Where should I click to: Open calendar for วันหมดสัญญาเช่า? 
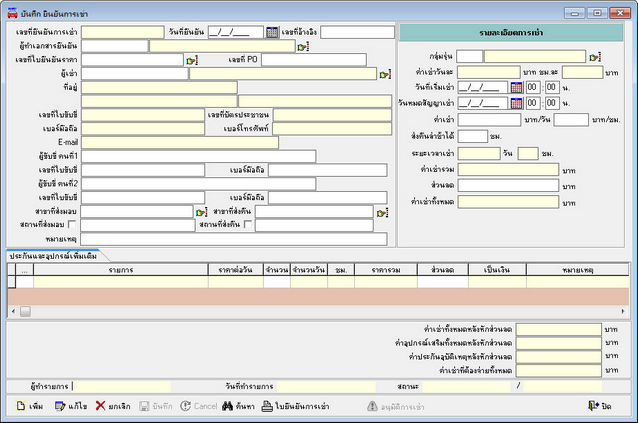pyautogui.click(x=516, y=103)
